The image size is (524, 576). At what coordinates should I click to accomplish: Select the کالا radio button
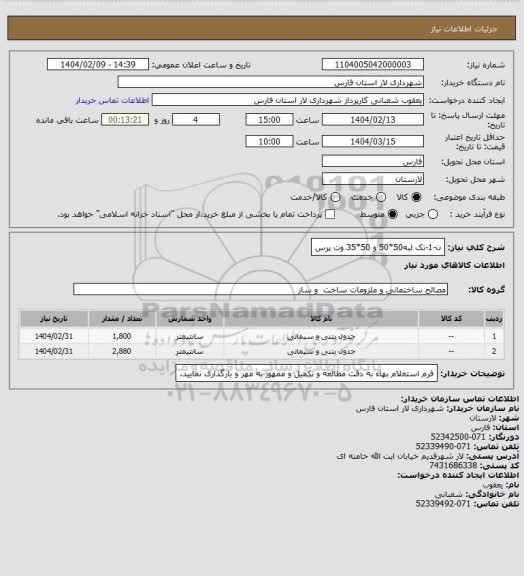click(x=416, y=197)
